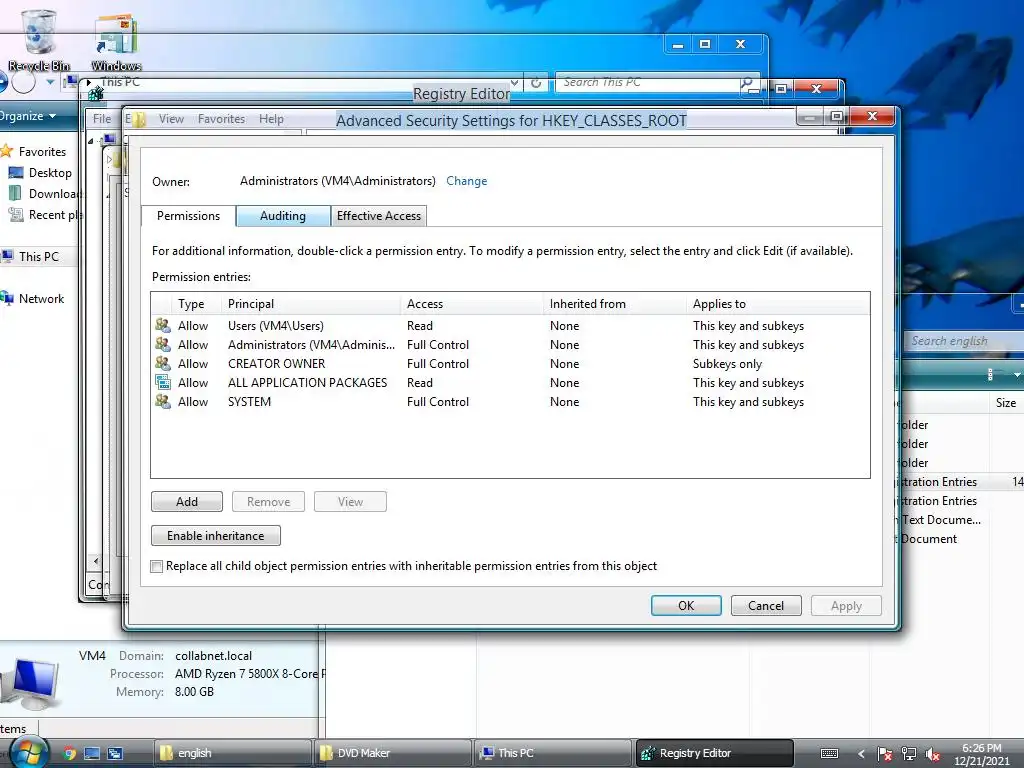The width and height of the screenshot is (1024, 768).
Task: Open Help menu in Registry Editor
Action: tap(271, 119)
